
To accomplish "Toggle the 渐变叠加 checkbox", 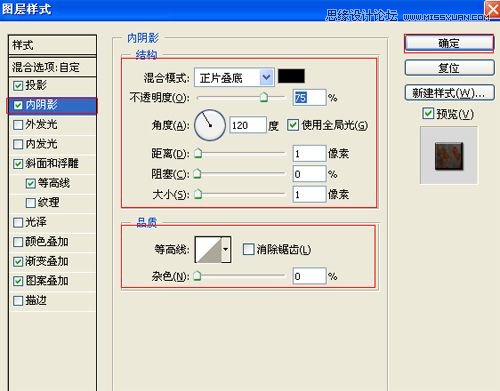I will click(x=18, y=262).
